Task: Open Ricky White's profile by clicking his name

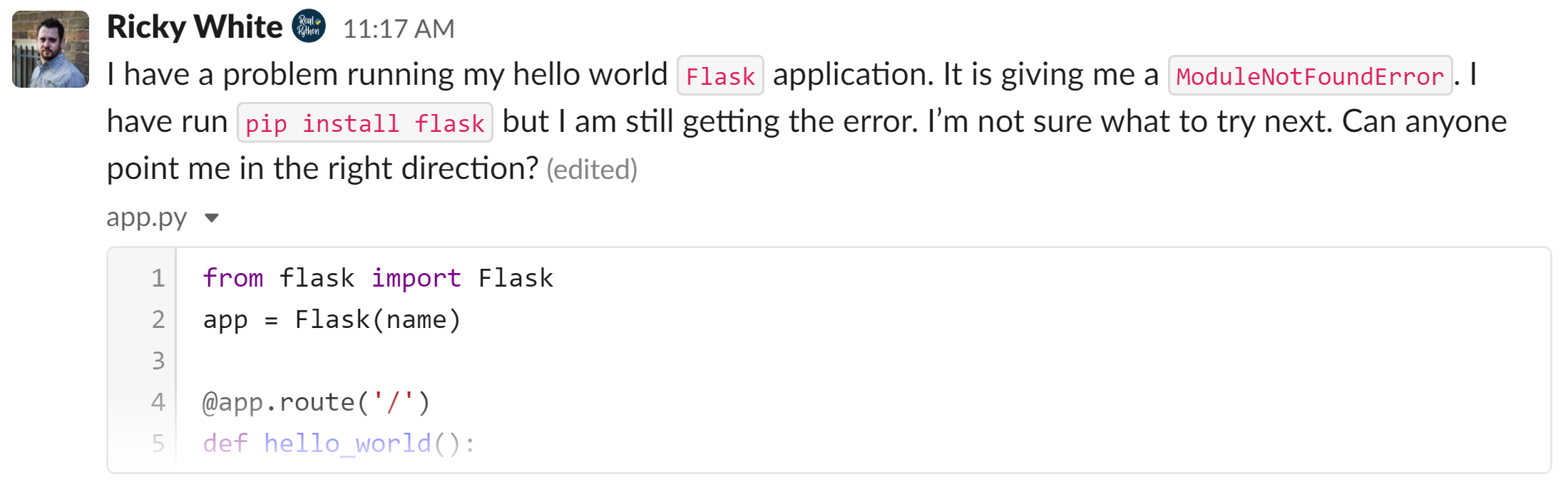Action: tap(193, 26)
